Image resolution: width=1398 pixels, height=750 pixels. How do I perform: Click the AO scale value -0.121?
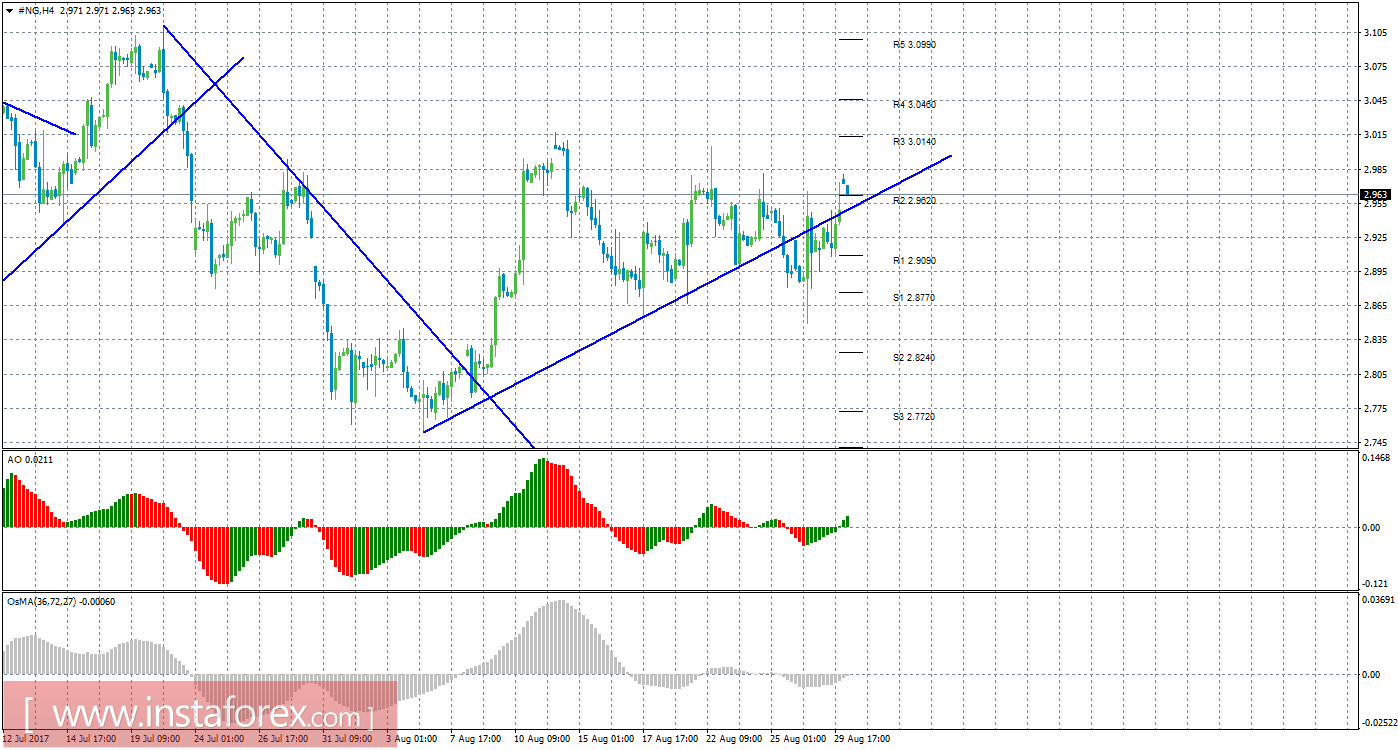tap(1376, 584)
